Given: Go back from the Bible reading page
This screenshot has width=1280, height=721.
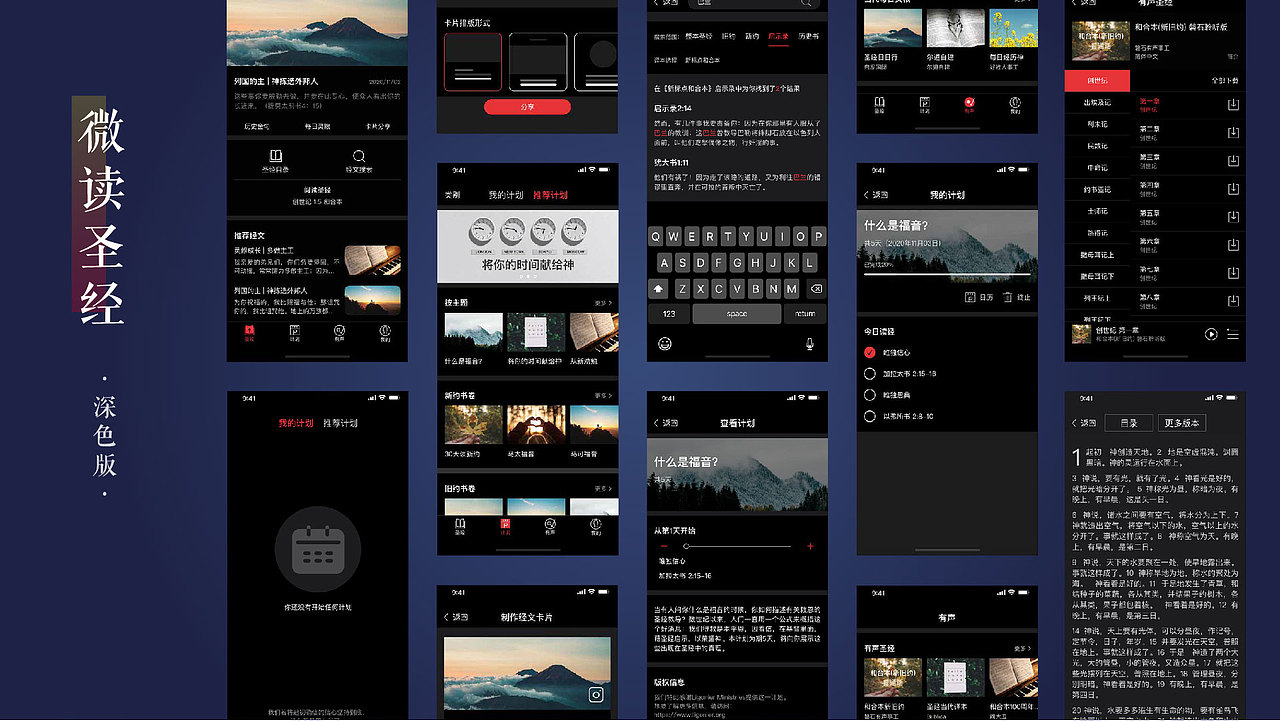Looking at the screenshot, I should click(1084, 423).
